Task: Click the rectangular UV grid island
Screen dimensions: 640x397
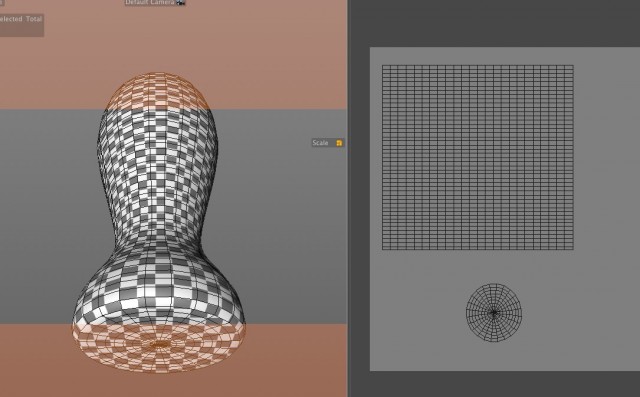Action: click(x=478, y=157)
